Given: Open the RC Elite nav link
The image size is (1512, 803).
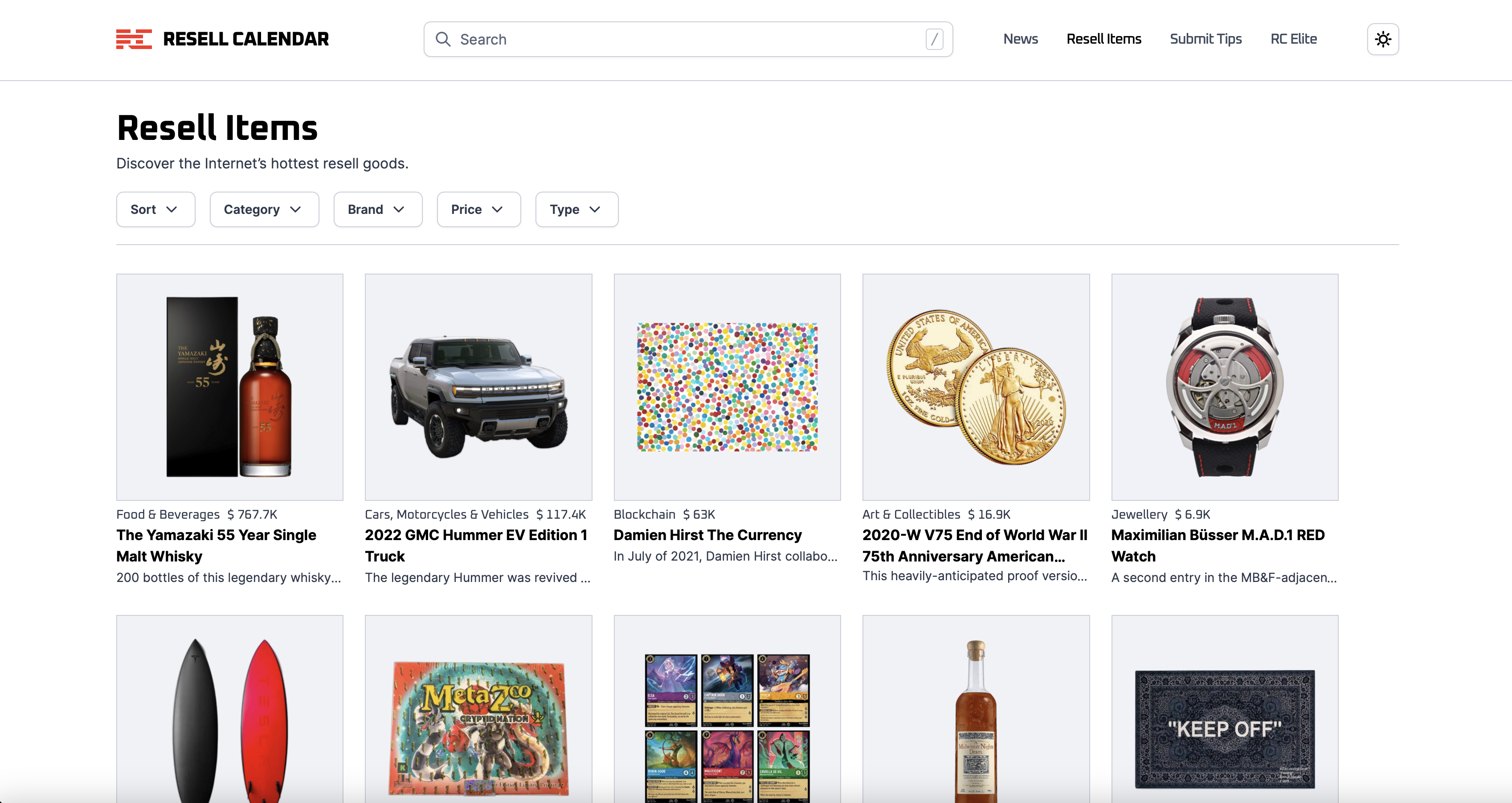Looking at the screenshot, I should click(1294, 39).
